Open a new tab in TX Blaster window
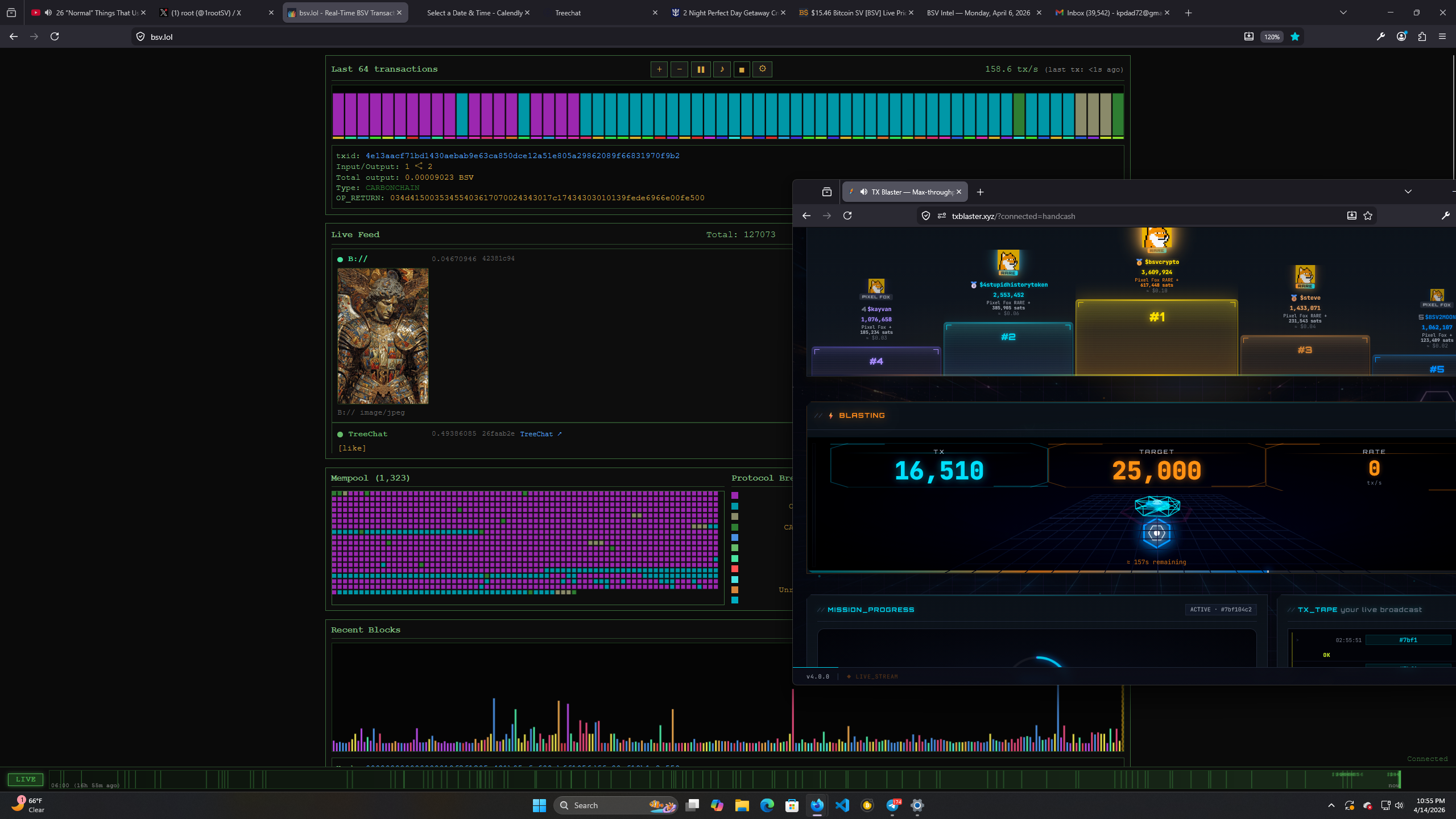Viewport: 1456px width, 819px height. (980, 192)
